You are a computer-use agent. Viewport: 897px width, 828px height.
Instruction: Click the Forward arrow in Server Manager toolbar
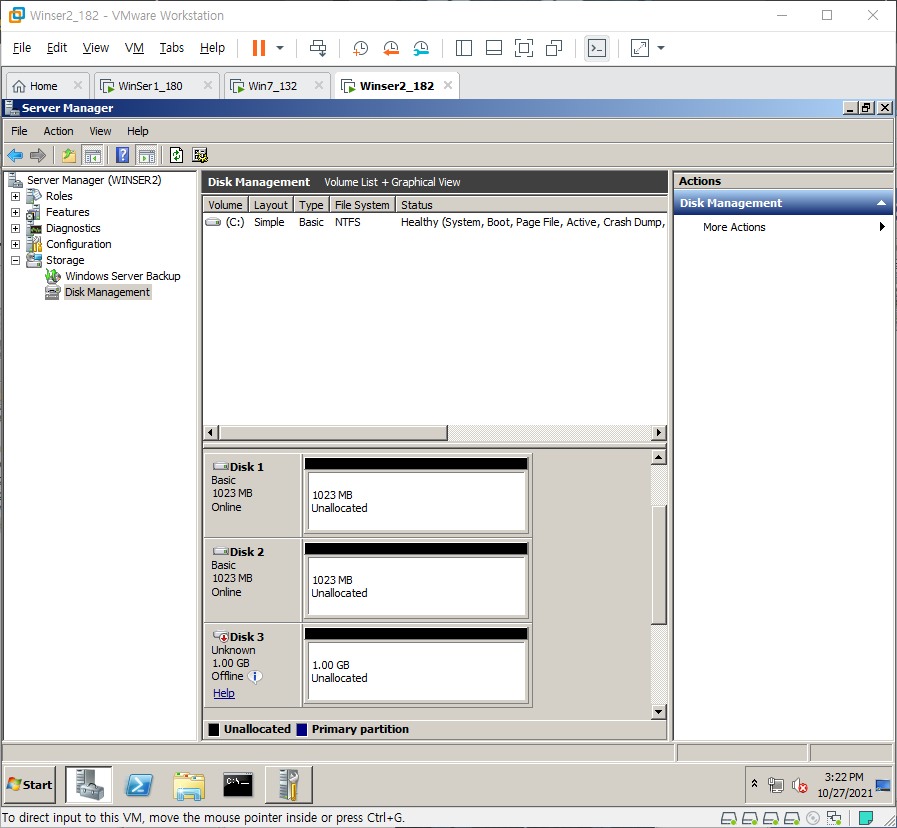pyautogui.click(x=38, y=155)
